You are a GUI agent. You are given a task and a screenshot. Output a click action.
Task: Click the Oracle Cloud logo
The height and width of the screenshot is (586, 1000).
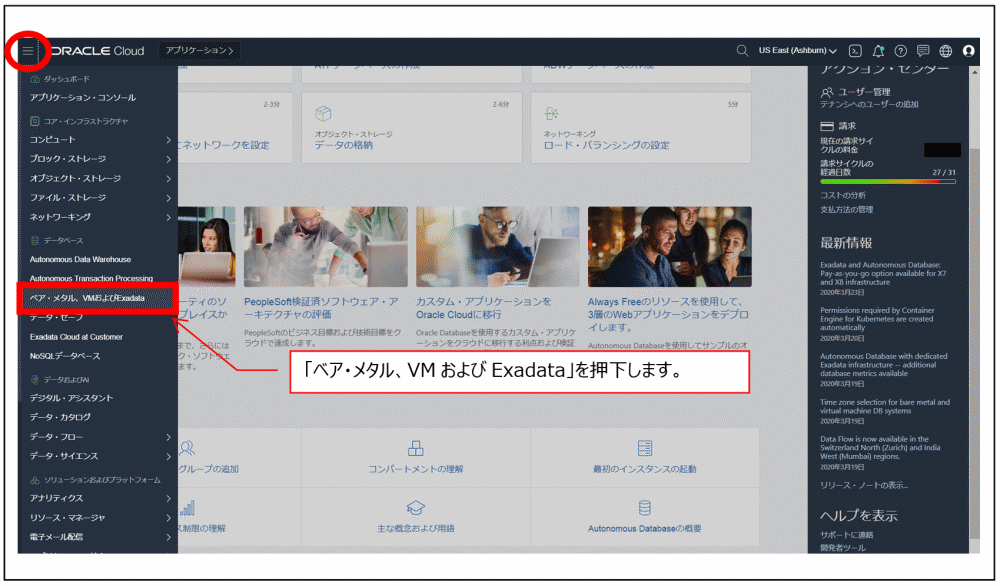click(x=97, y=51)
